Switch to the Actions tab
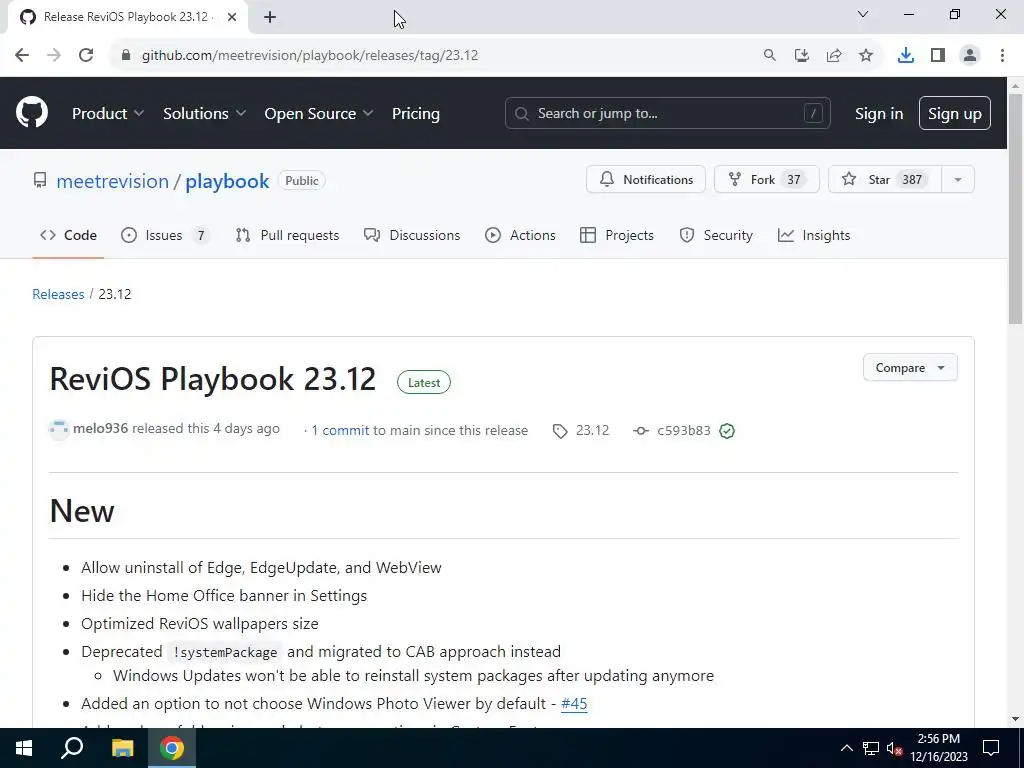Viewport: 1024px width, 768px height. [520, 235]
